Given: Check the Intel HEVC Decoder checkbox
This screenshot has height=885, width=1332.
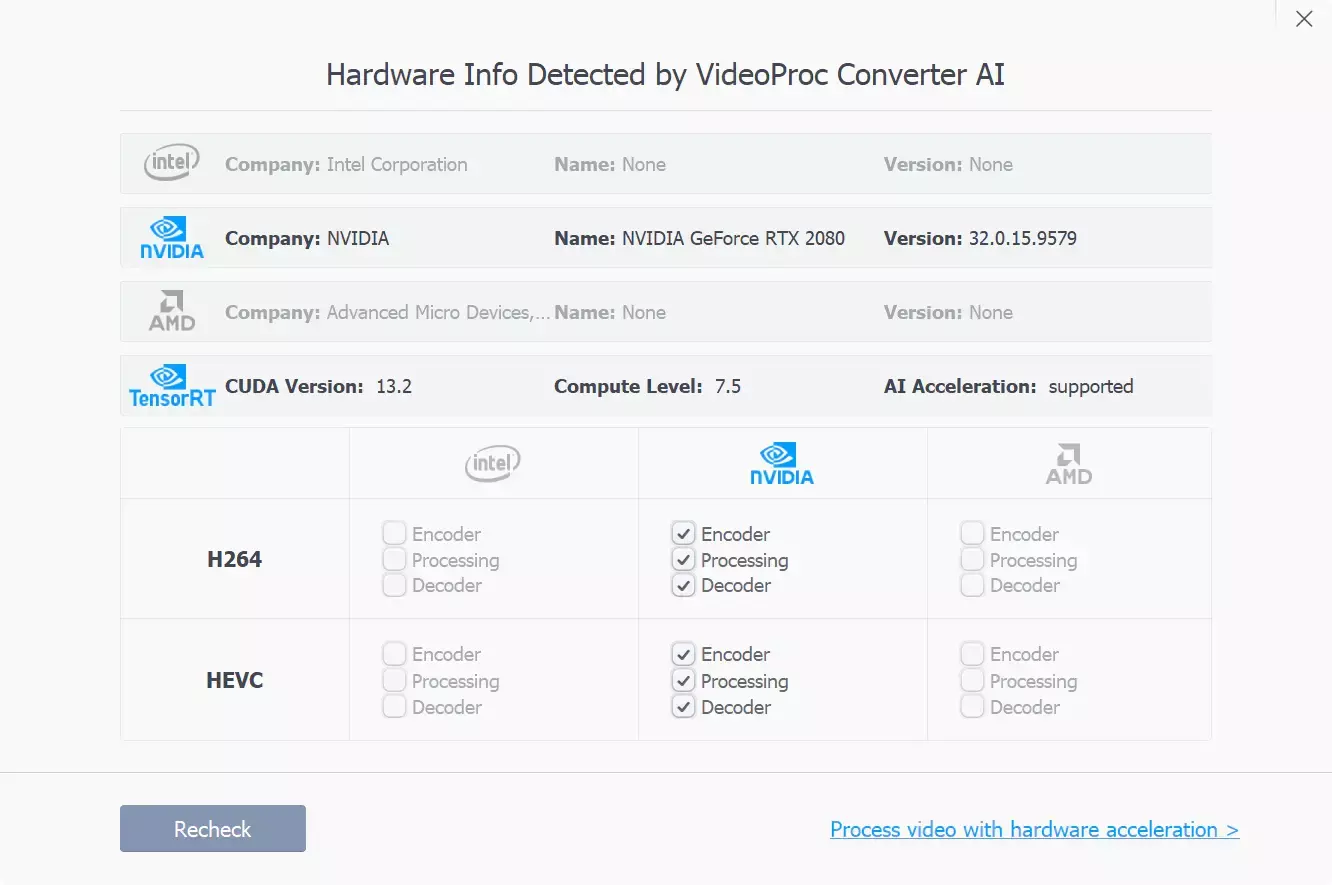Looking at the screenshot, I should [x=394, y=707].
